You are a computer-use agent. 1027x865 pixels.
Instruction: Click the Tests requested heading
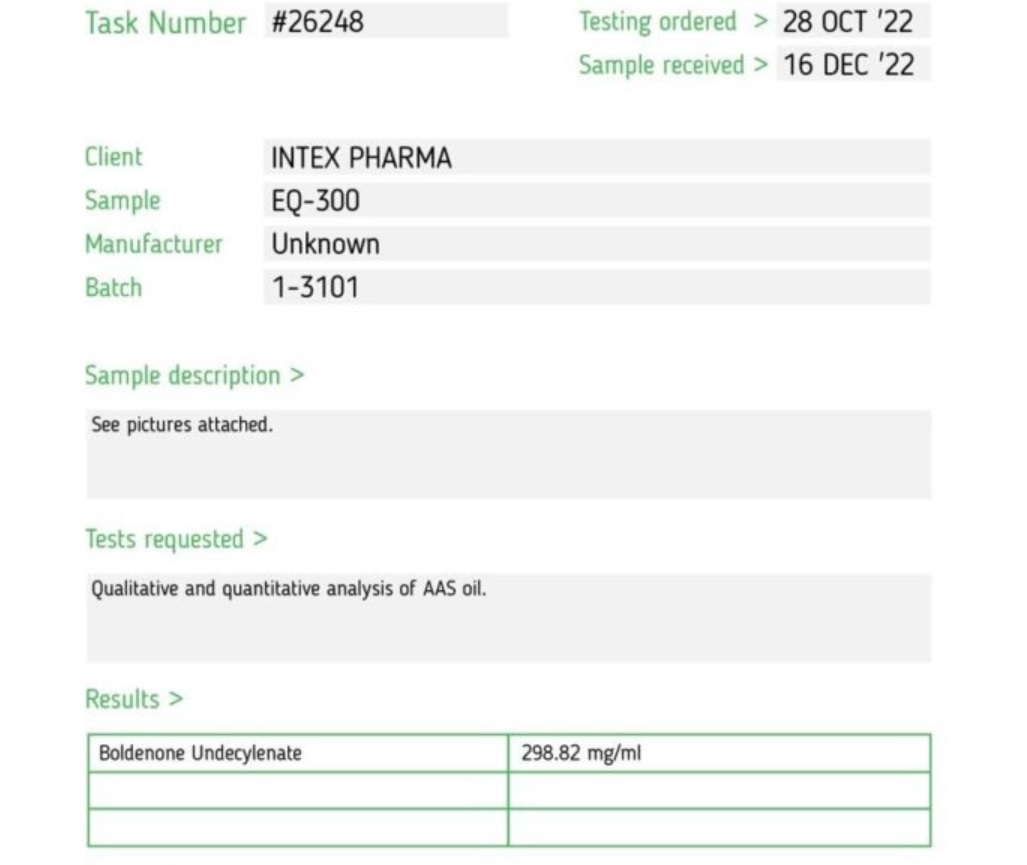176,539
